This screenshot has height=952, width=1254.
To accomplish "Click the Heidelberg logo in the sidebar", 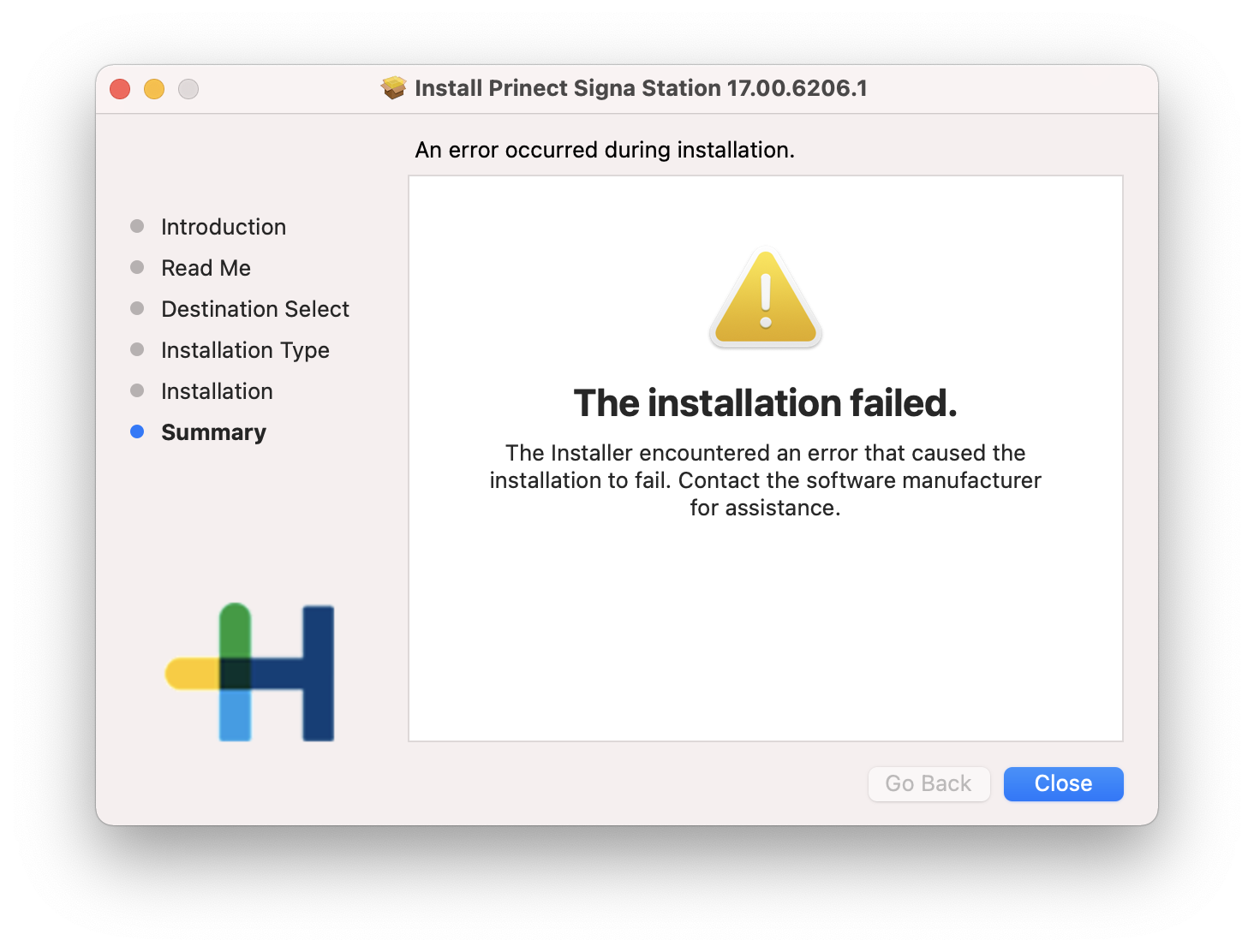I will [249, 673].
